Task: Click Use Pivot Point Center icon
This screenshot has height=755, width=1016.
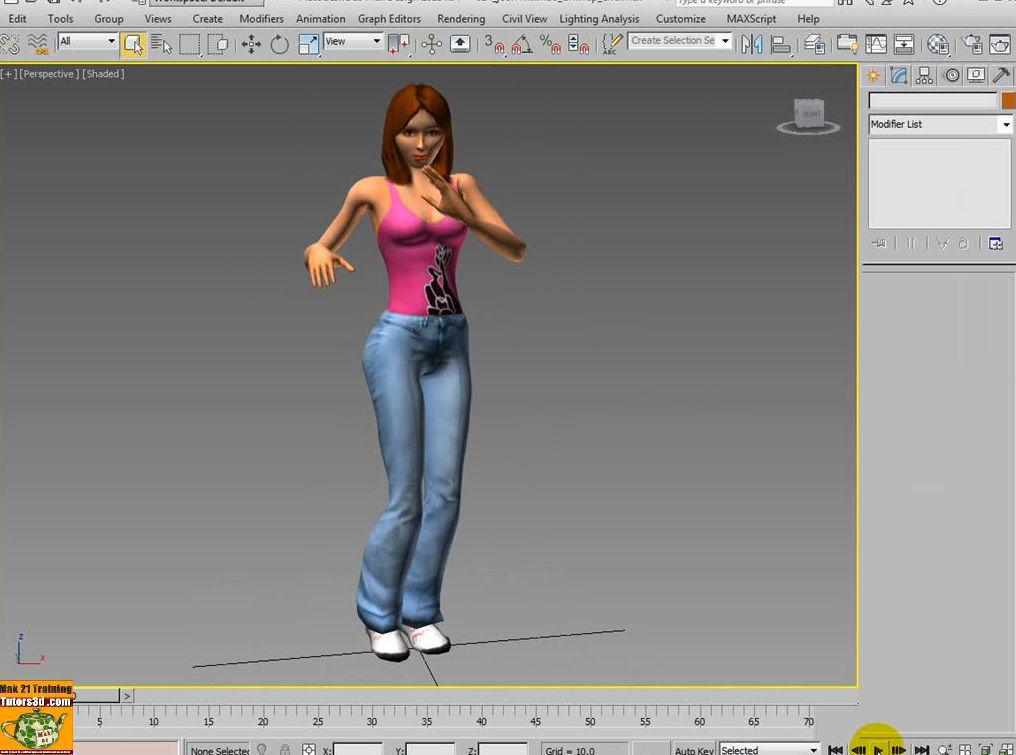Action: point(399,45)
